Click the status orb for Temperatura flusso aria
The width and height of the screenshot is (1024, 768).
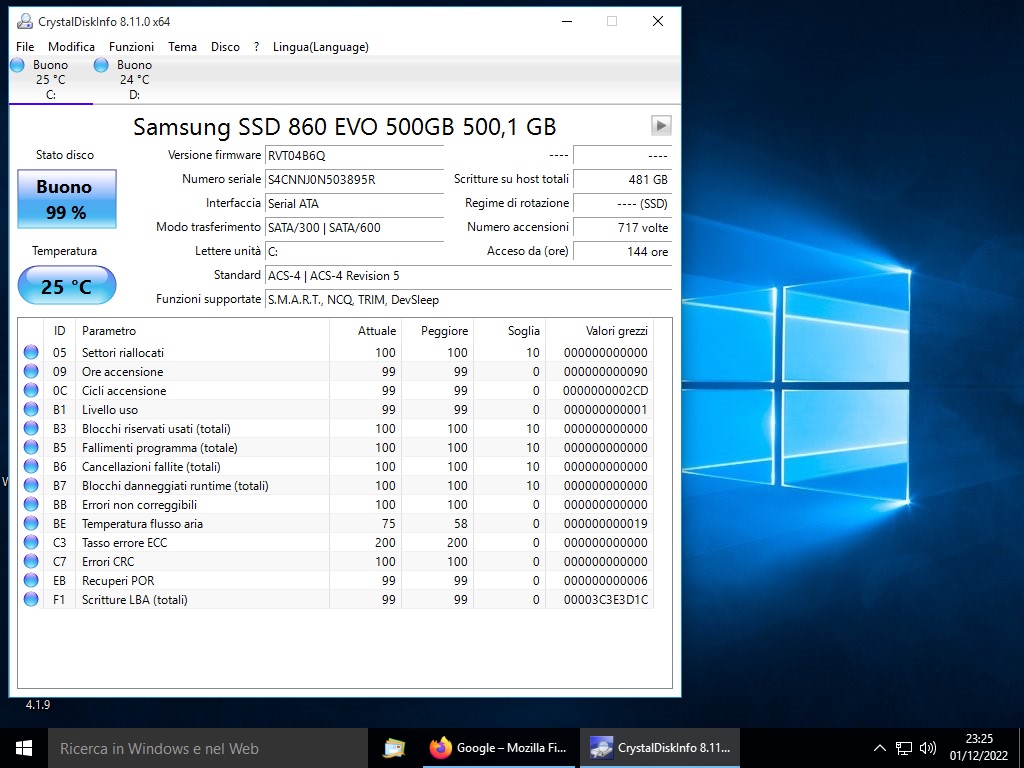(x=31, y=522)
